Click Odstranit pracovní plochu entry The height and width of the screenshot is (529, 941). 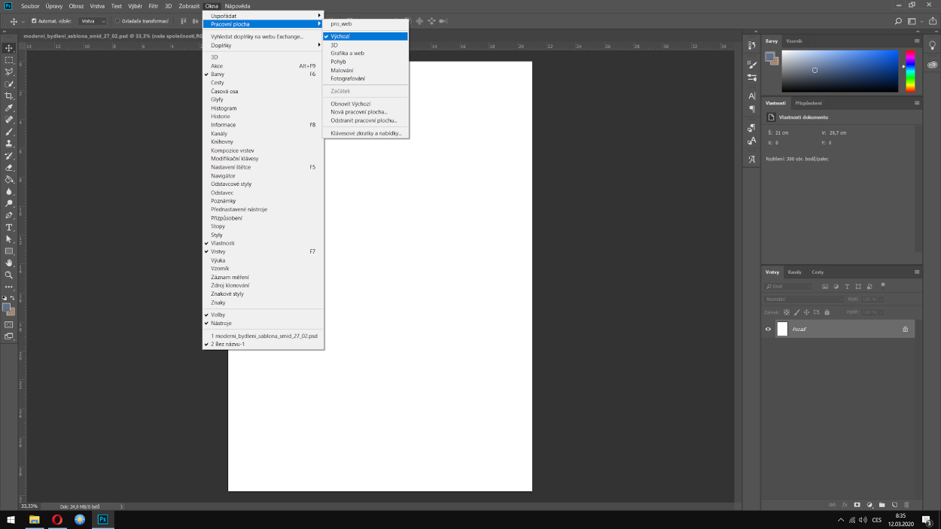click(366, 120)
